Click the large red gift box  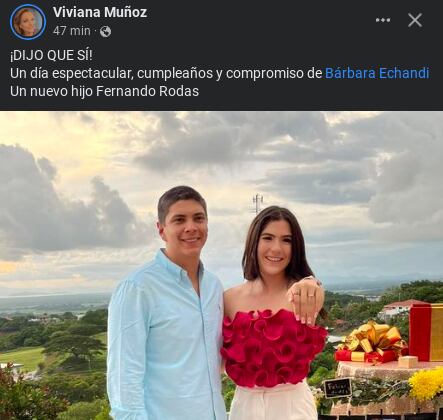click(426, 332)
